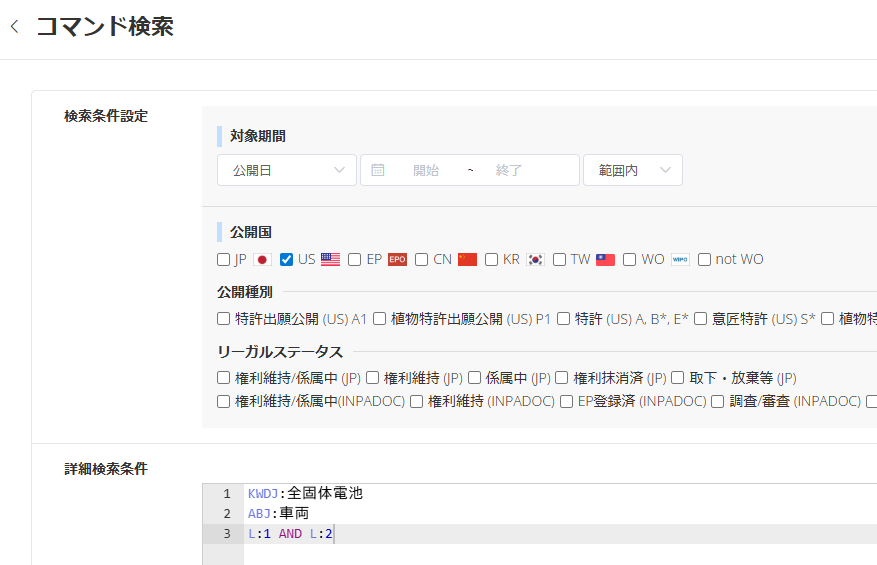This screenshot has width=877, height=565.
Task: Select the CN country checkbox
Action: [422, 260]
